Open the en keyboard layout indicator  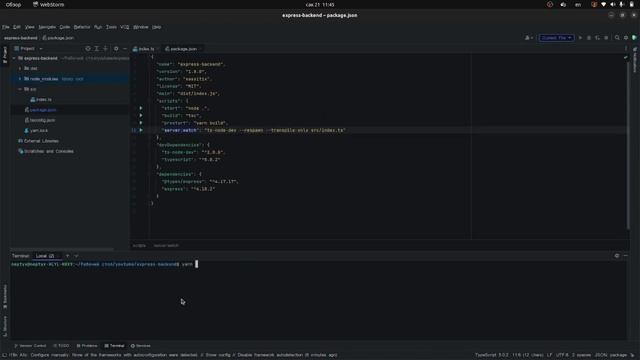pos(578,4)
